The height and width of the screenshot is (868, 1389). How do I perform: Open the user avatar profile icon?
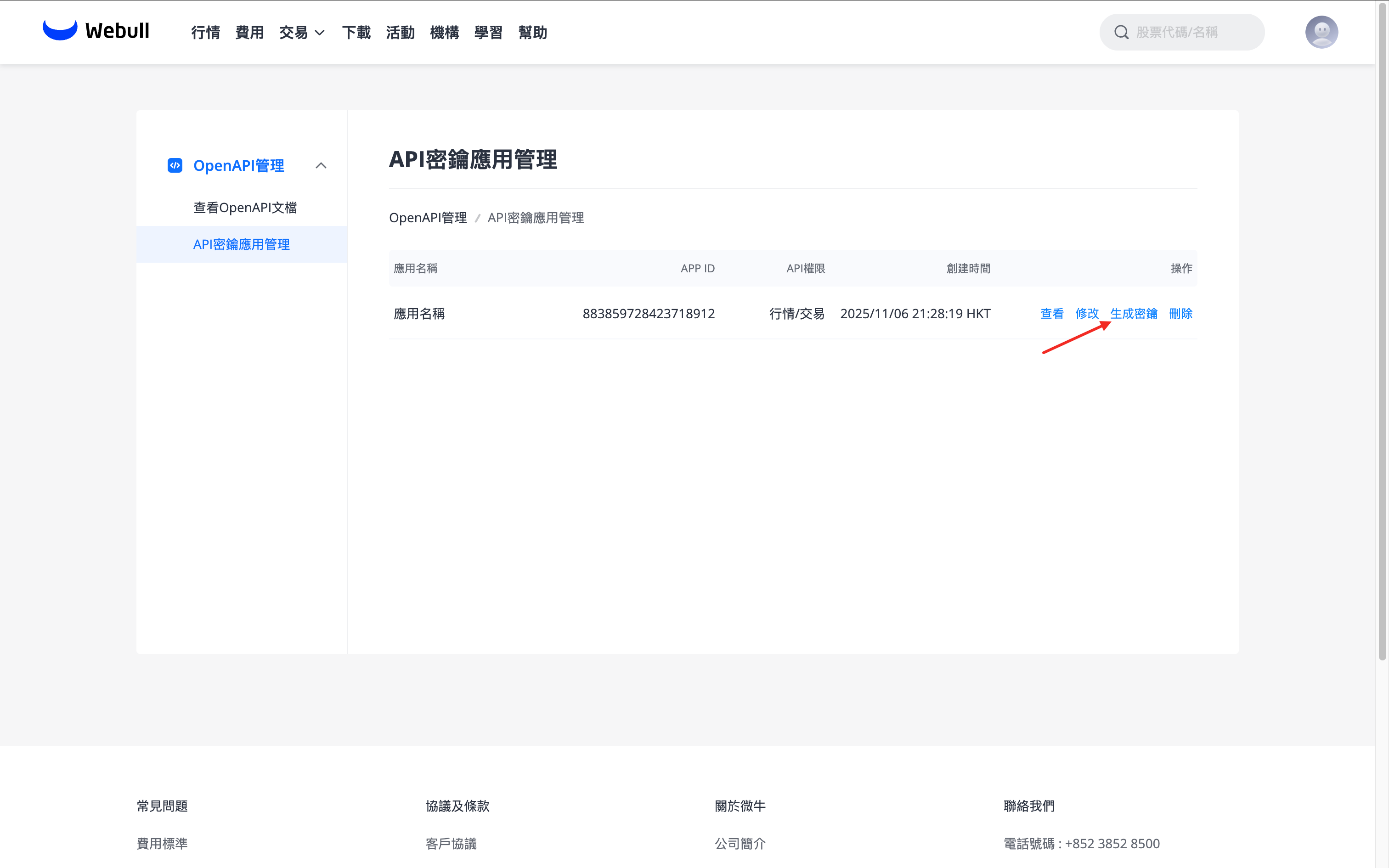(x=1321, y=32)
